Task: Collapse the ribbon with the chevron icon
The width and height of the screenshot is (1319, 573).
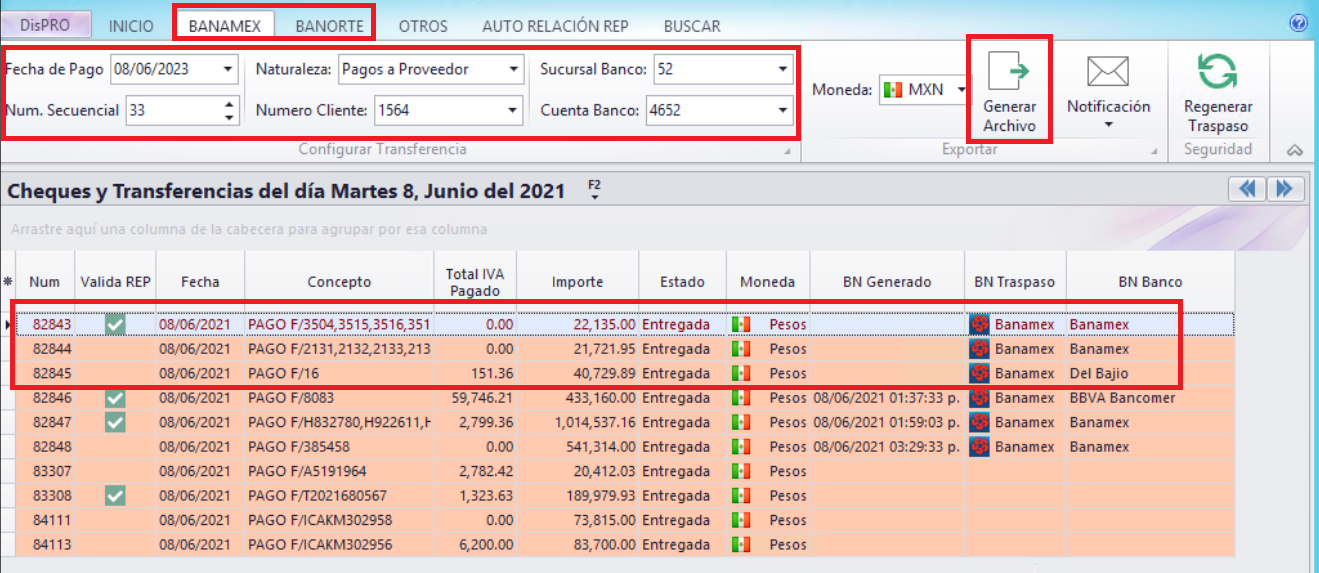Action: click(x=1294, y=150)
